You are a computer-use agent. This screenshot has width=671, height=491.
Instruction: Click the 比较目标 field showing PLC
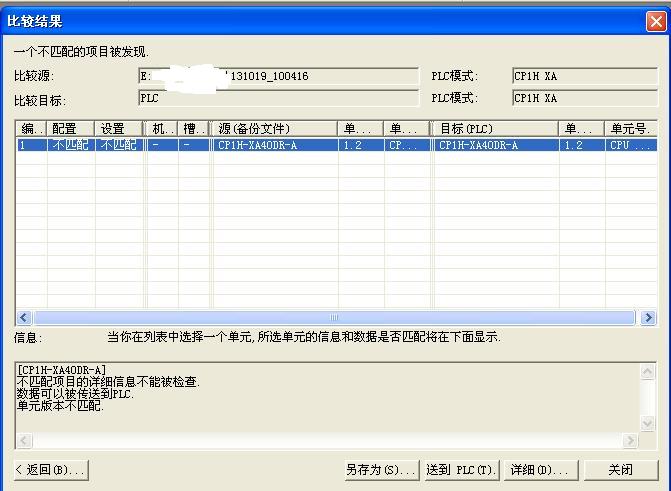pos(278,98)
